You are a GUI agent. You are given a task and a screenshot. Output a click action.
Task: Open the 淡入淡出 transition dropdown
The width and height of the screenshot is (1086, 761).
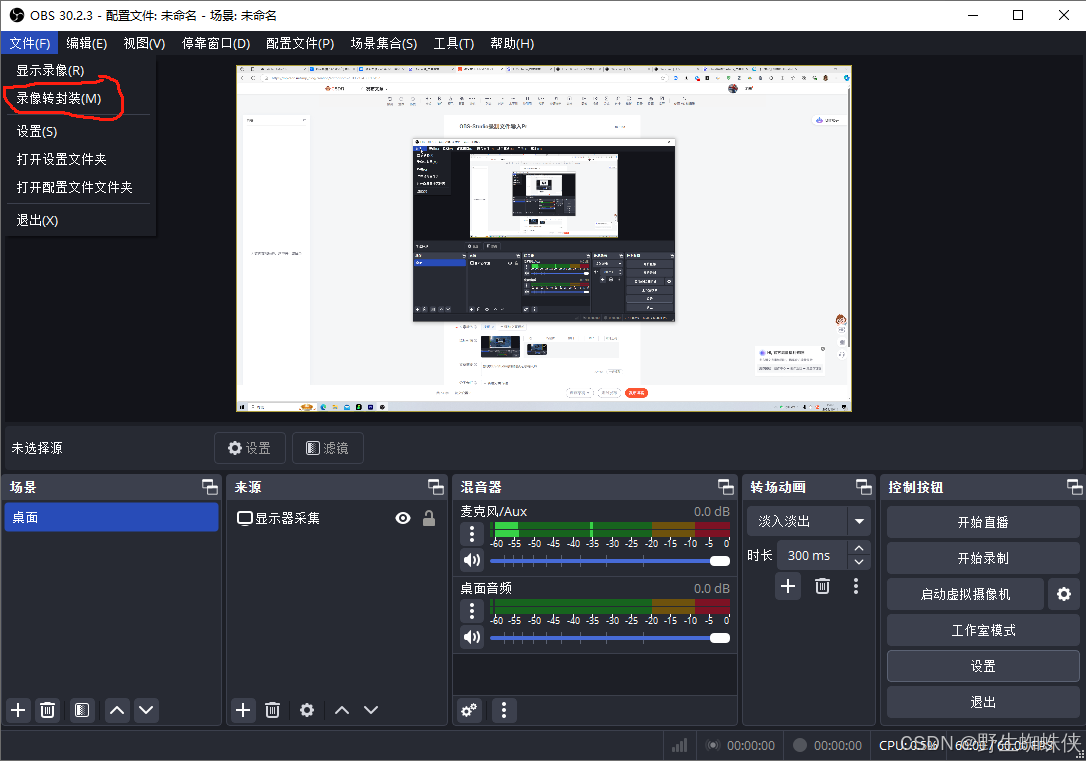click(859, 521)
